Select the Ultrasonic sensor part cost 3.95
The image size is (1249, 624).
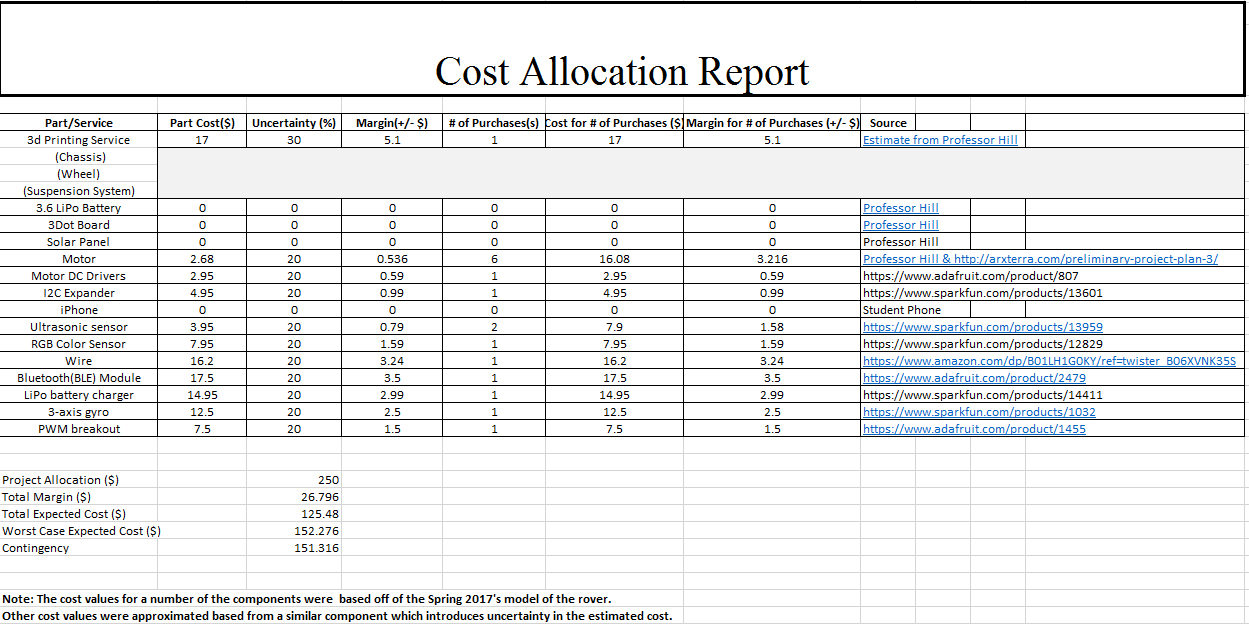point(202,327)
